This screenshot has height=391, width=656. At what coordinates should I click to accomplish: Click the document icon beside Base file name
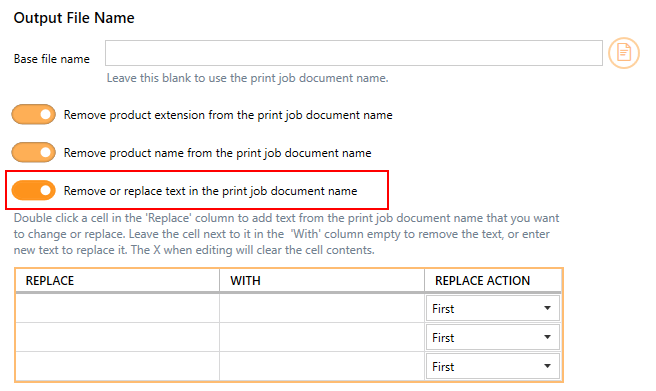(x=623, y=53)
